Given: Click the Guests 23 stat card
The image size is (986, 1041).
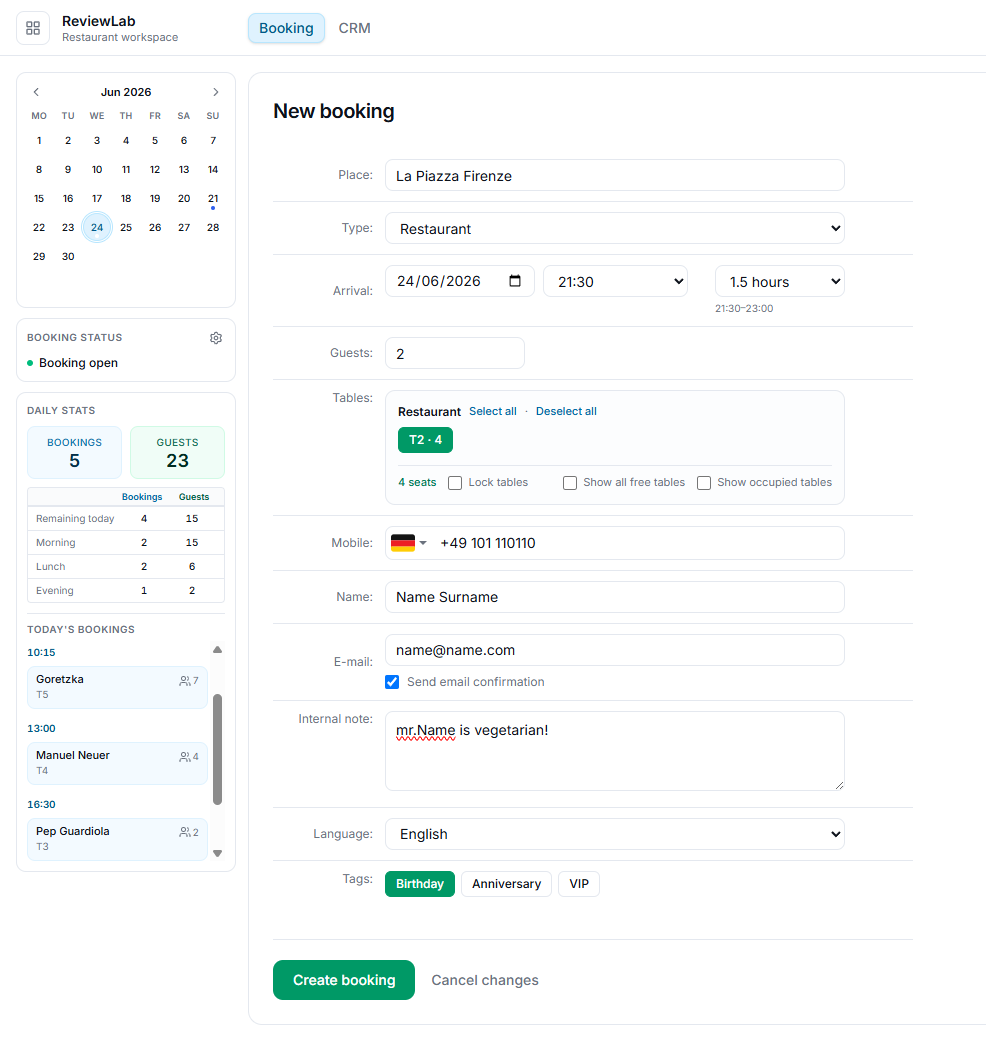Looking at the screenshot, I should (x=177, y=452).
